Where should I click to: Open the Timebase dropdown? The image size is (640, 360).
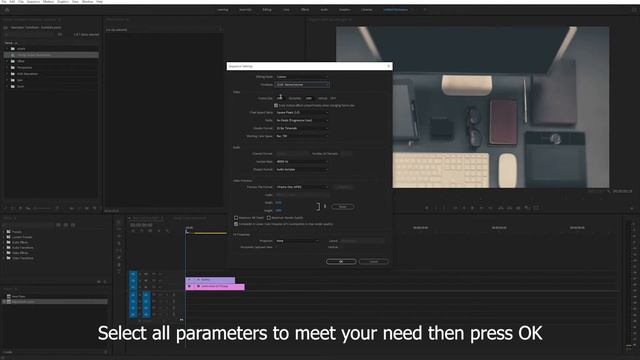pos(302,84)
